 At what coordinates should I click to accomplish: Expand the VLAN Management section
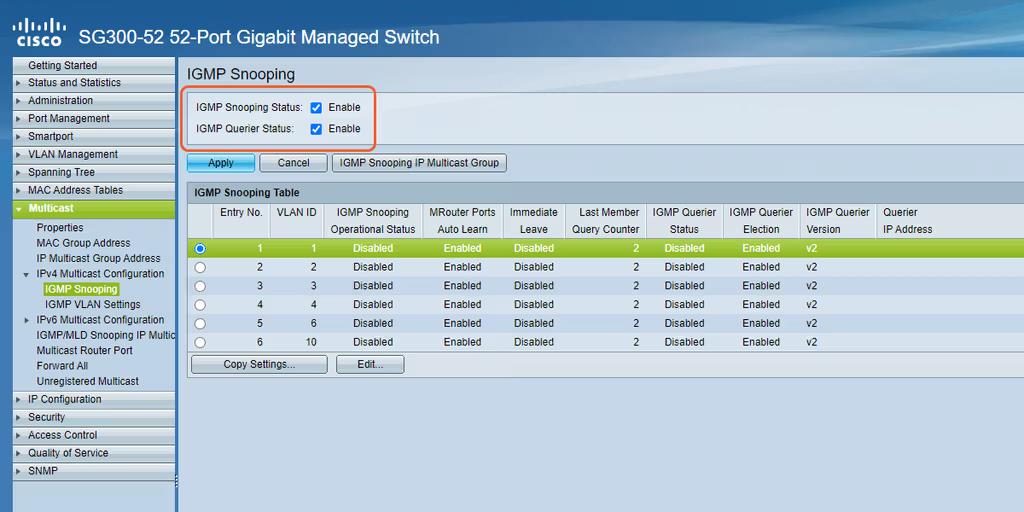[x=93, y=155]
